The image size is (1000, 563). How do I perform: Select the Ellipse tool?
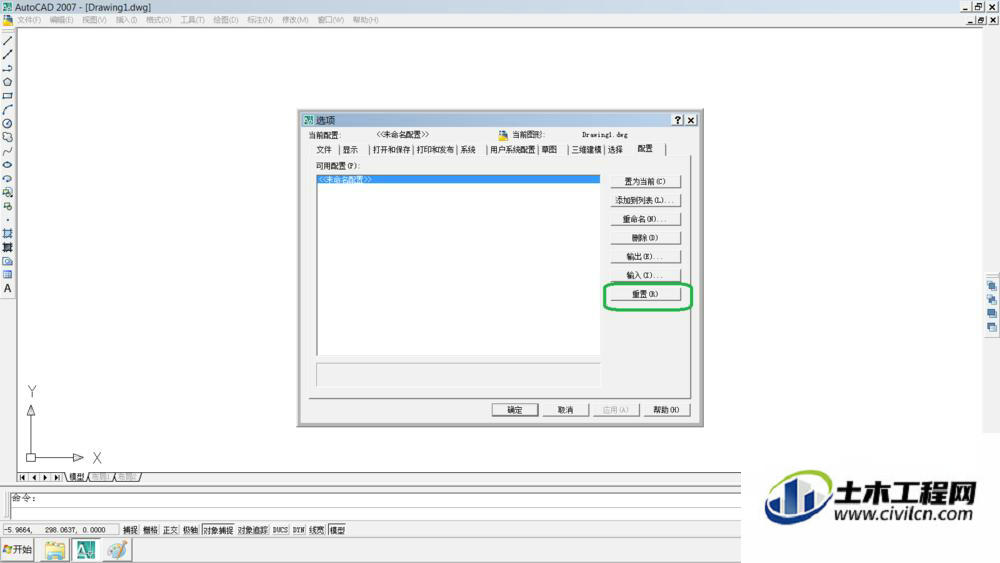click(8, 165)
